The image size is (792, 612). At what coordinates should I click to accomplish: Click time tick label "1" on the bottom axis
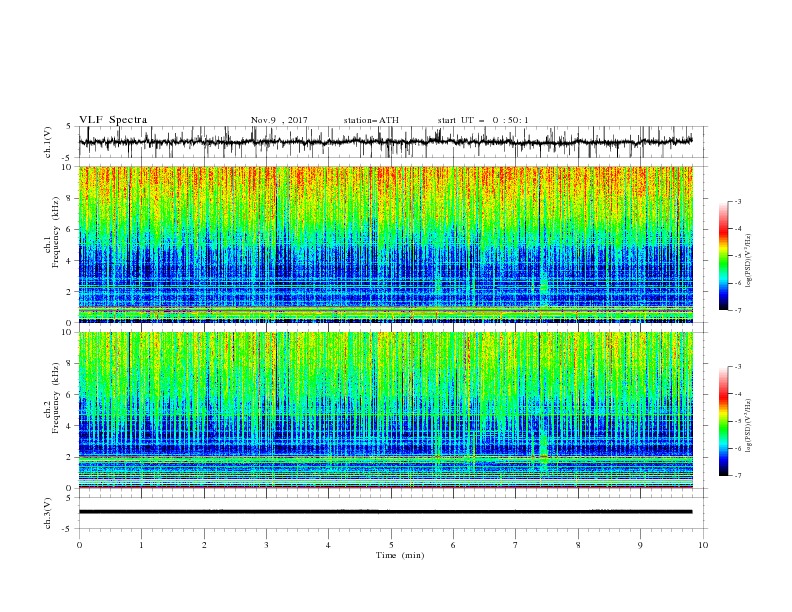coord(141,545)
